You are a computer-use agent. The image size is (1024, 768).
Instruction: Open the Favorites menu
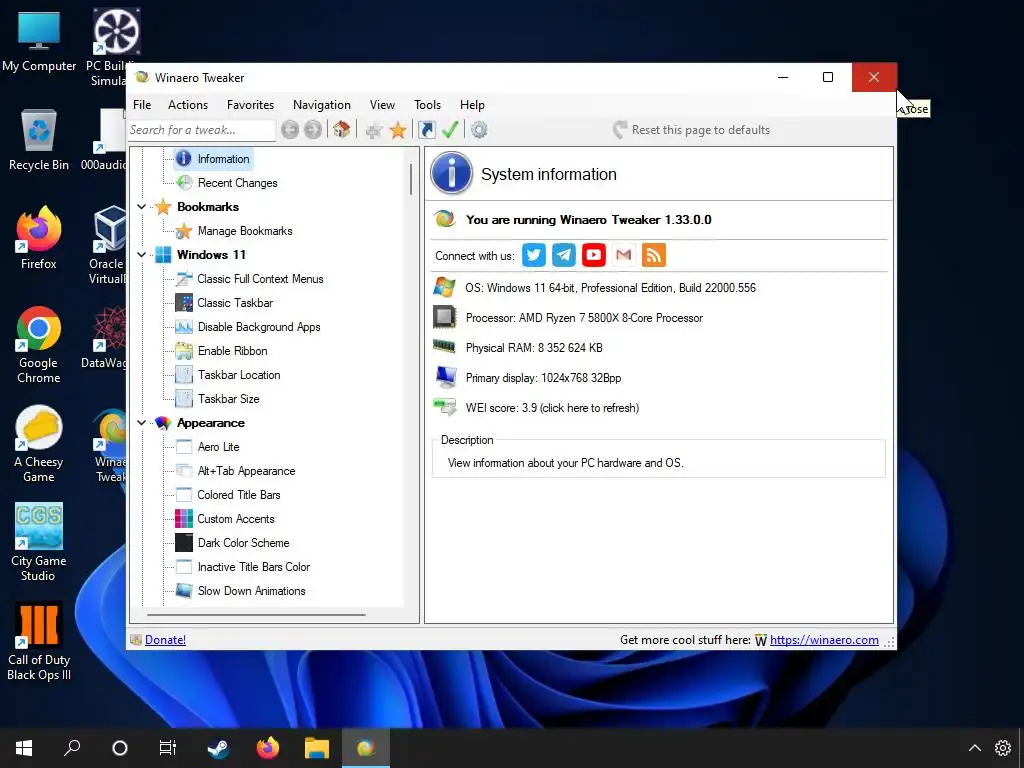pyautogui.click(x=250, y=104)
